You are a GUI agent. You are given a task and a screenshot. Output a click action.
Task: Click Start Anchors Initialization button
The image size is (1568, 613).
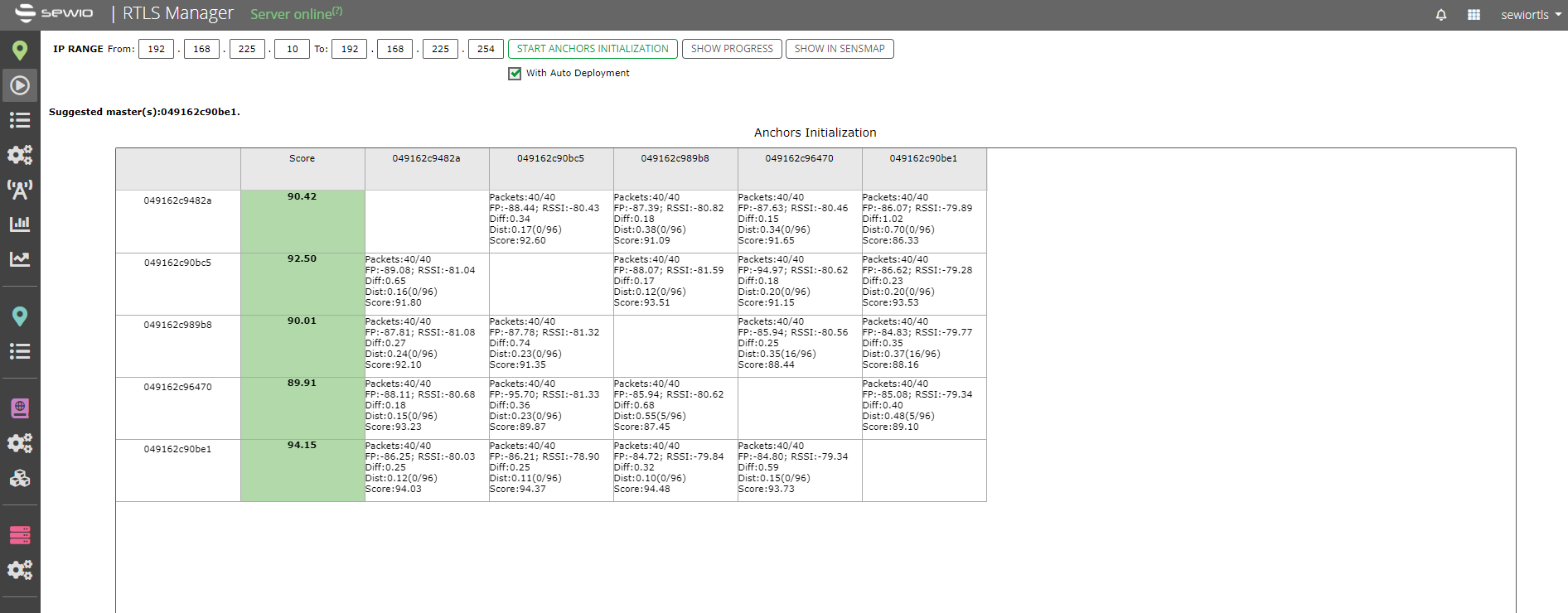(593, 49)
